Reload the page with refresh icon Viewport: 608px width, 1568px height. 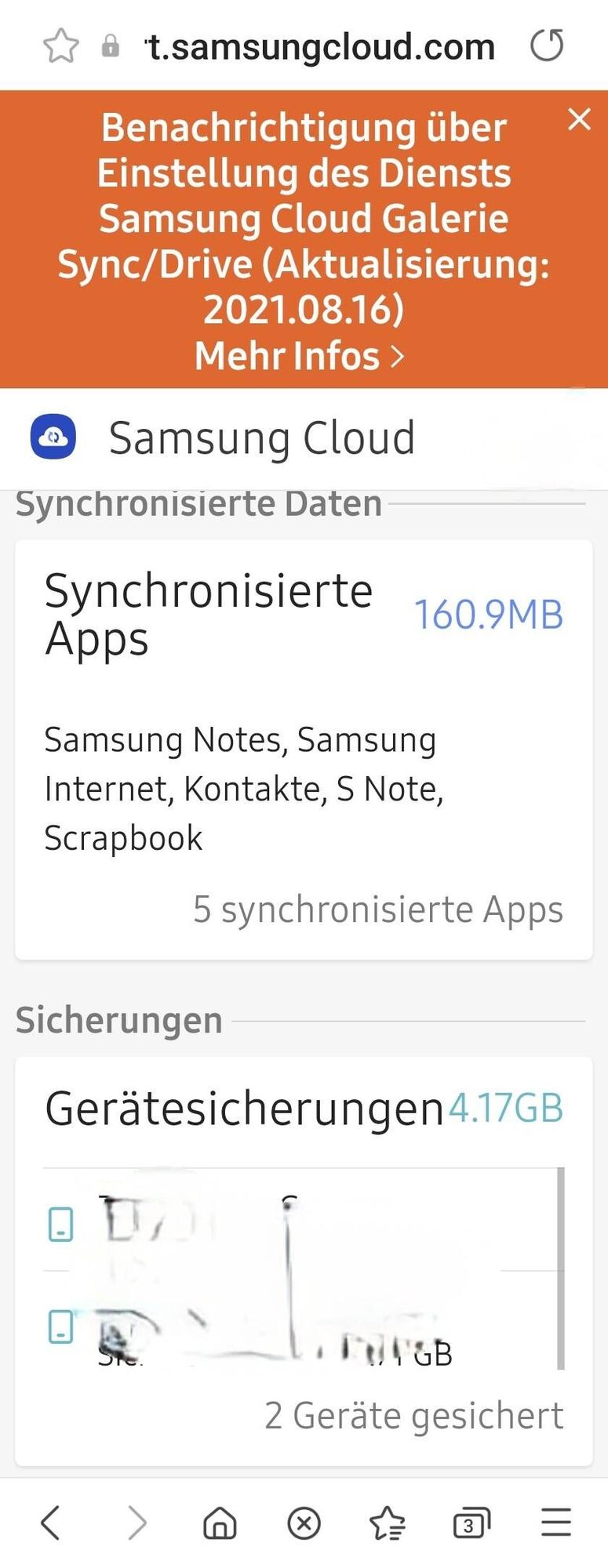547,45
